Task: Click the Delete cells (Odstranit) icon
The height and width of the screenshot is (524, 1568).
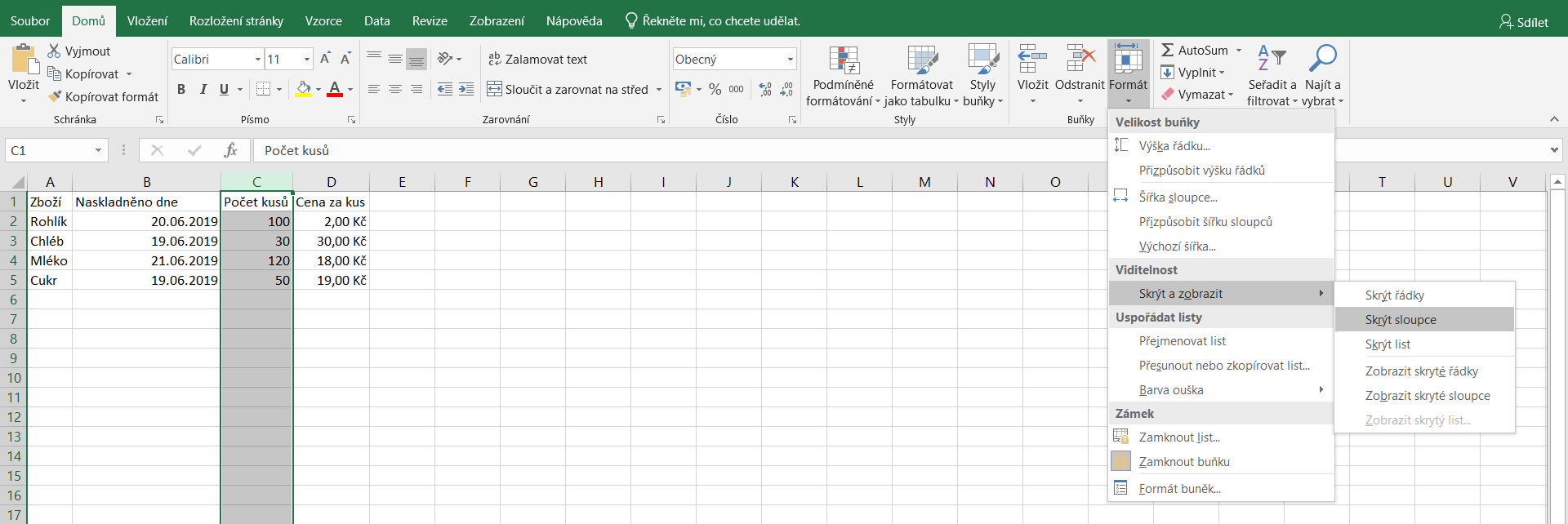Action: pyautogui.click(x=1080, y=59)
